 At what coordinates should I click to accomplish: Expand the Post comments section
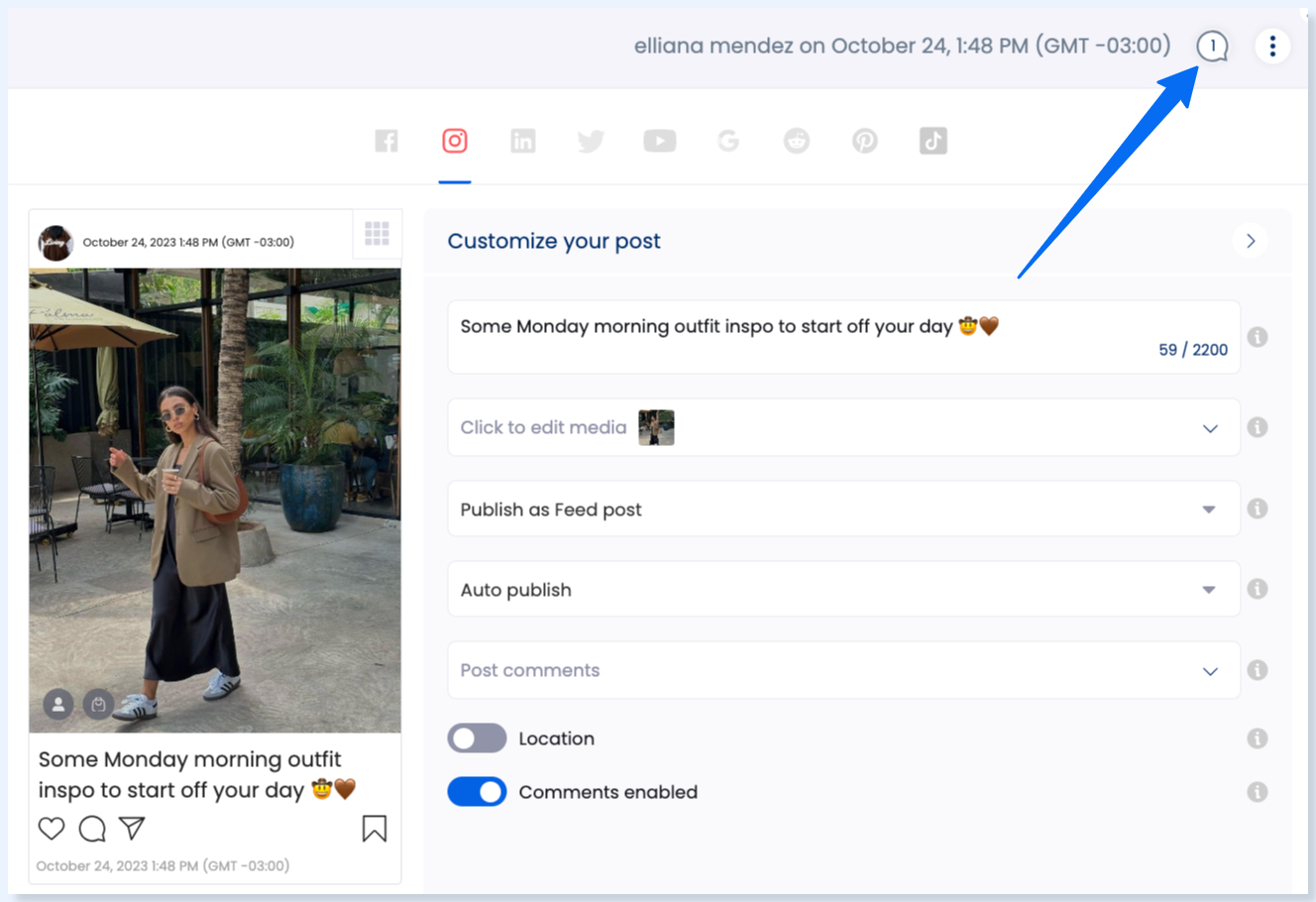(844, 670)
